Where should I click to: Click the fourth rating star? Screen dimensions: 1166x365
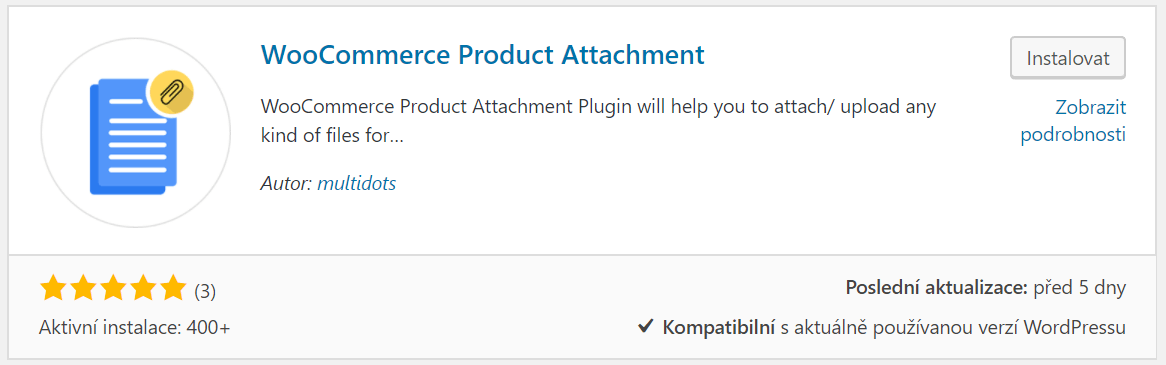coord(142,288)
